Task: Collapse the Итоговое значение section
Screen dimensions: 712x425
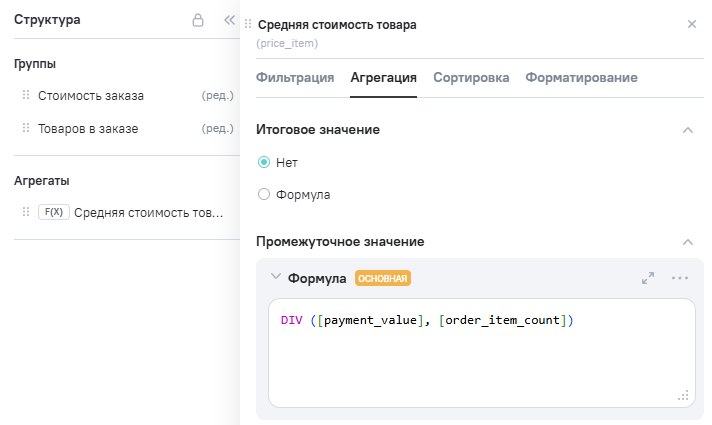Action: click(687, 130)
